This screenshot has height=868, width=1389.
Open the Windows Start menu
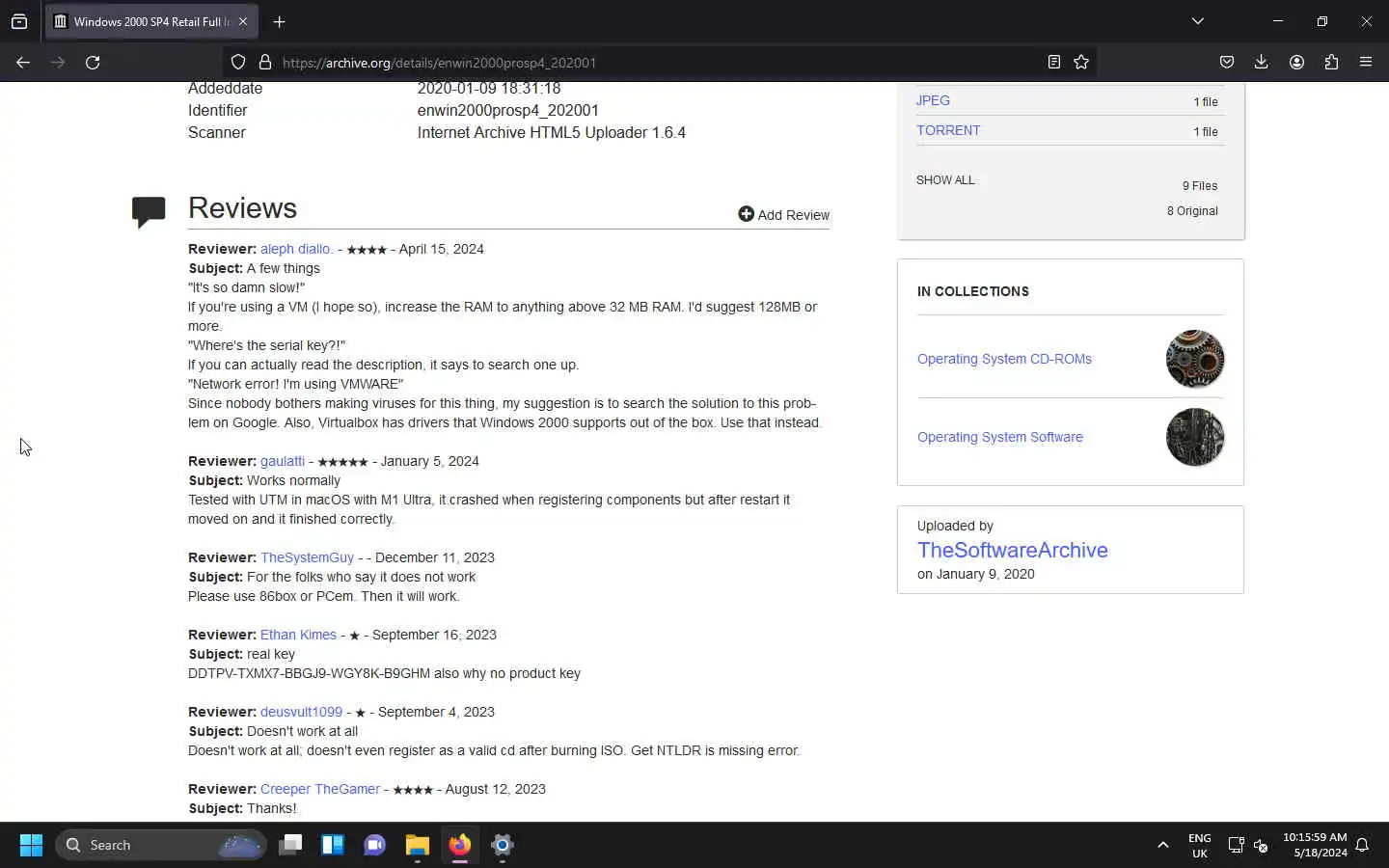tap(31, 845)
